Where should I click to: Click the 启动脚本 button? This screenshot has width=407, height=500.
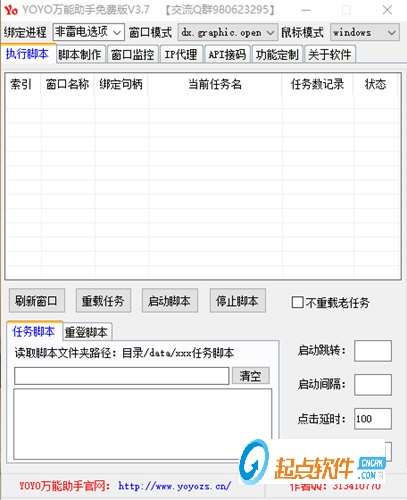click(x=170, y=301)
